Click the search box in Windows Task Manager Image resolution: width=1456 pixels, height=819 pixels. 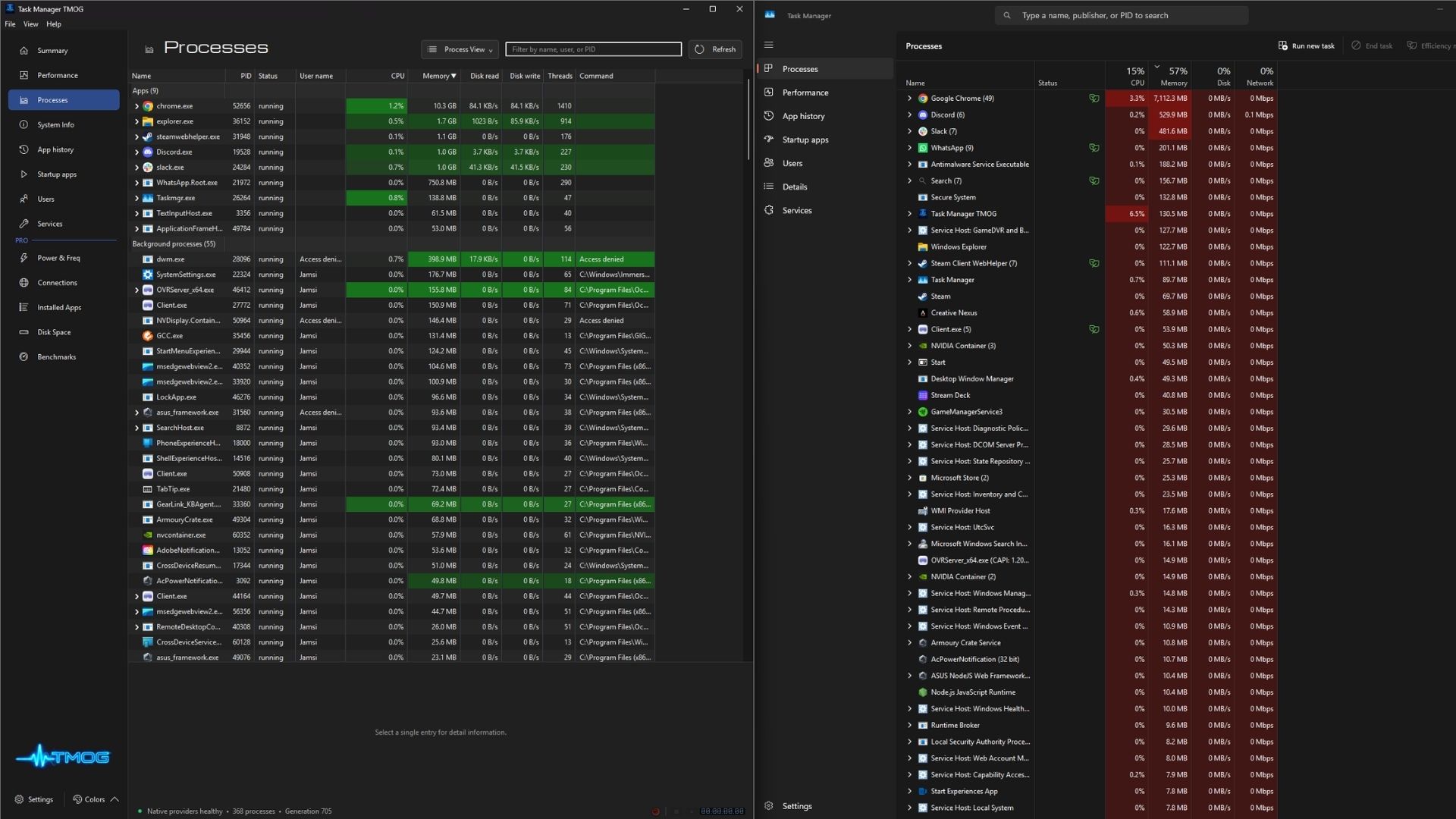point(1121,15)
